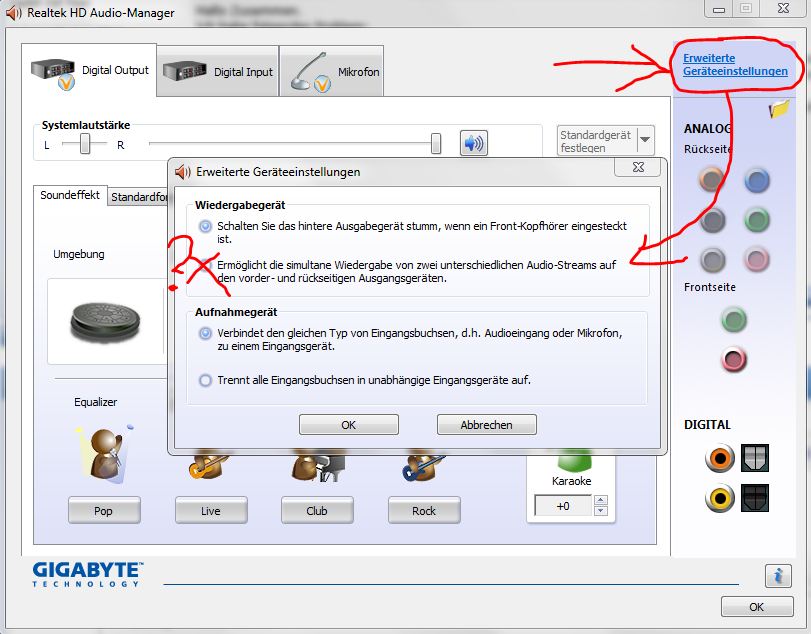
Task: Click the pink rear analog jack
Action: point(756,259)
